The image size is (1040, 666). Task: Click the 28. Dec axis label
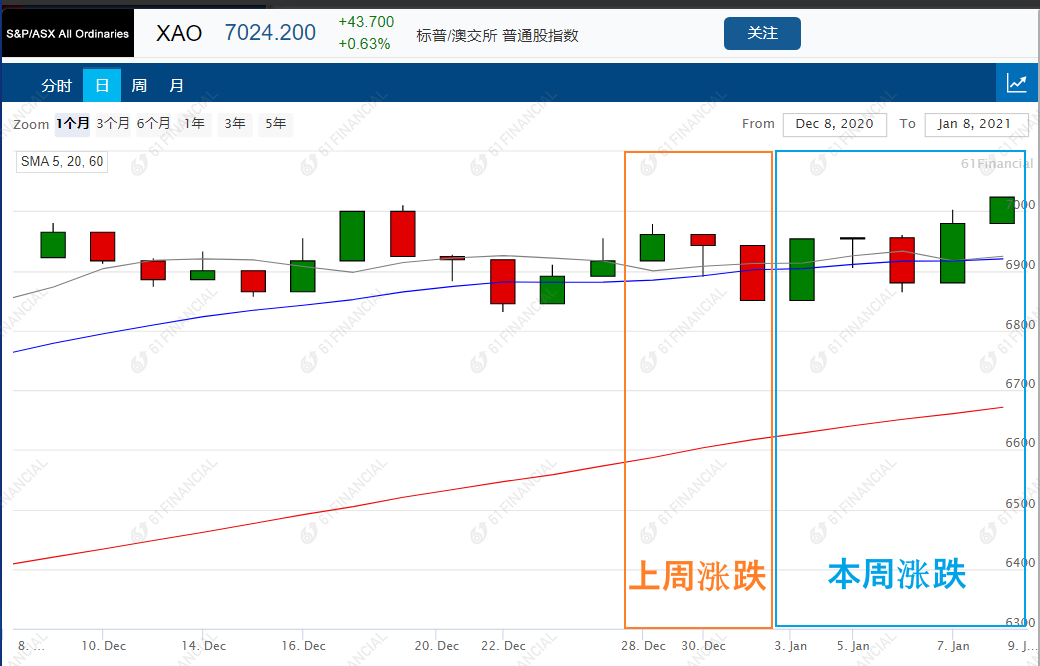point(643,645)
